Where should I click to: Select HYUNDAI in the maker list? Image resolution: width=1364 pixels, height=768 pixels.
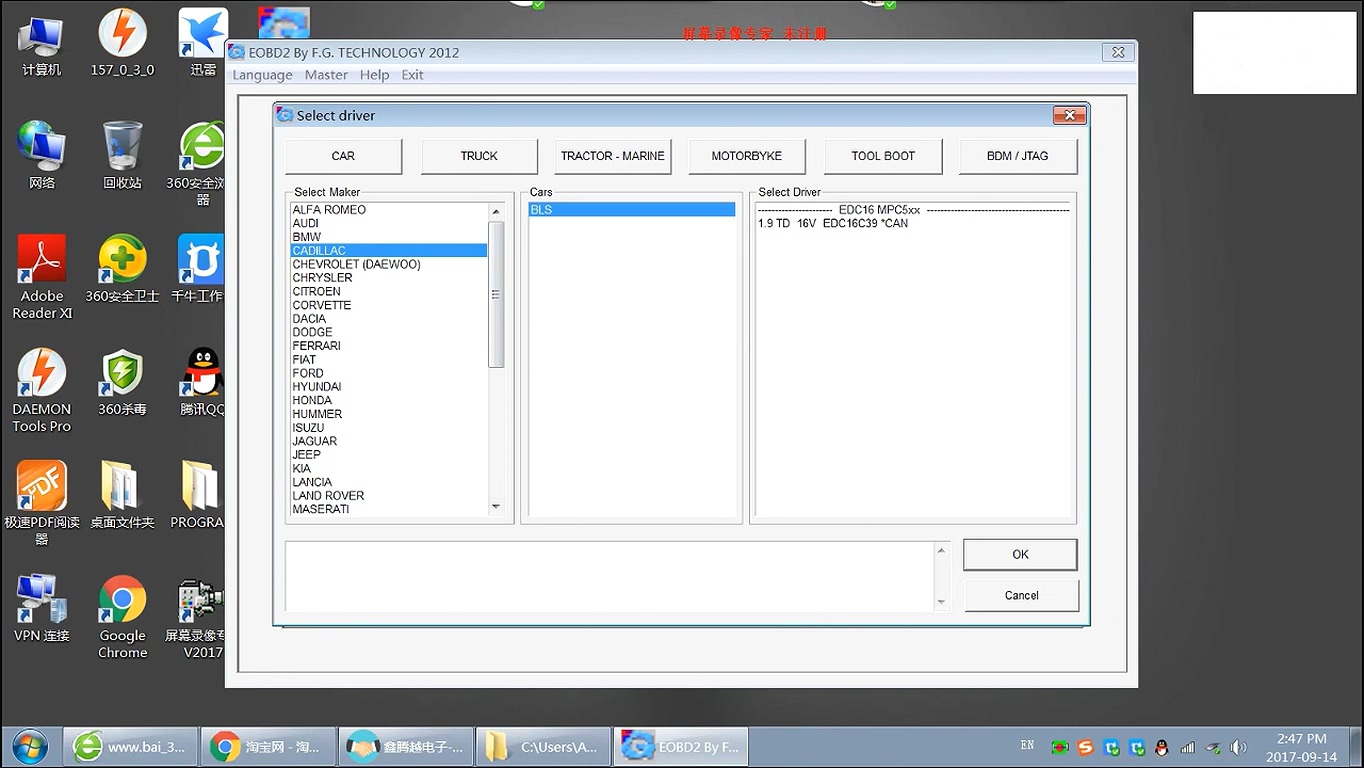pyautogui.click(x=389, y=387)
